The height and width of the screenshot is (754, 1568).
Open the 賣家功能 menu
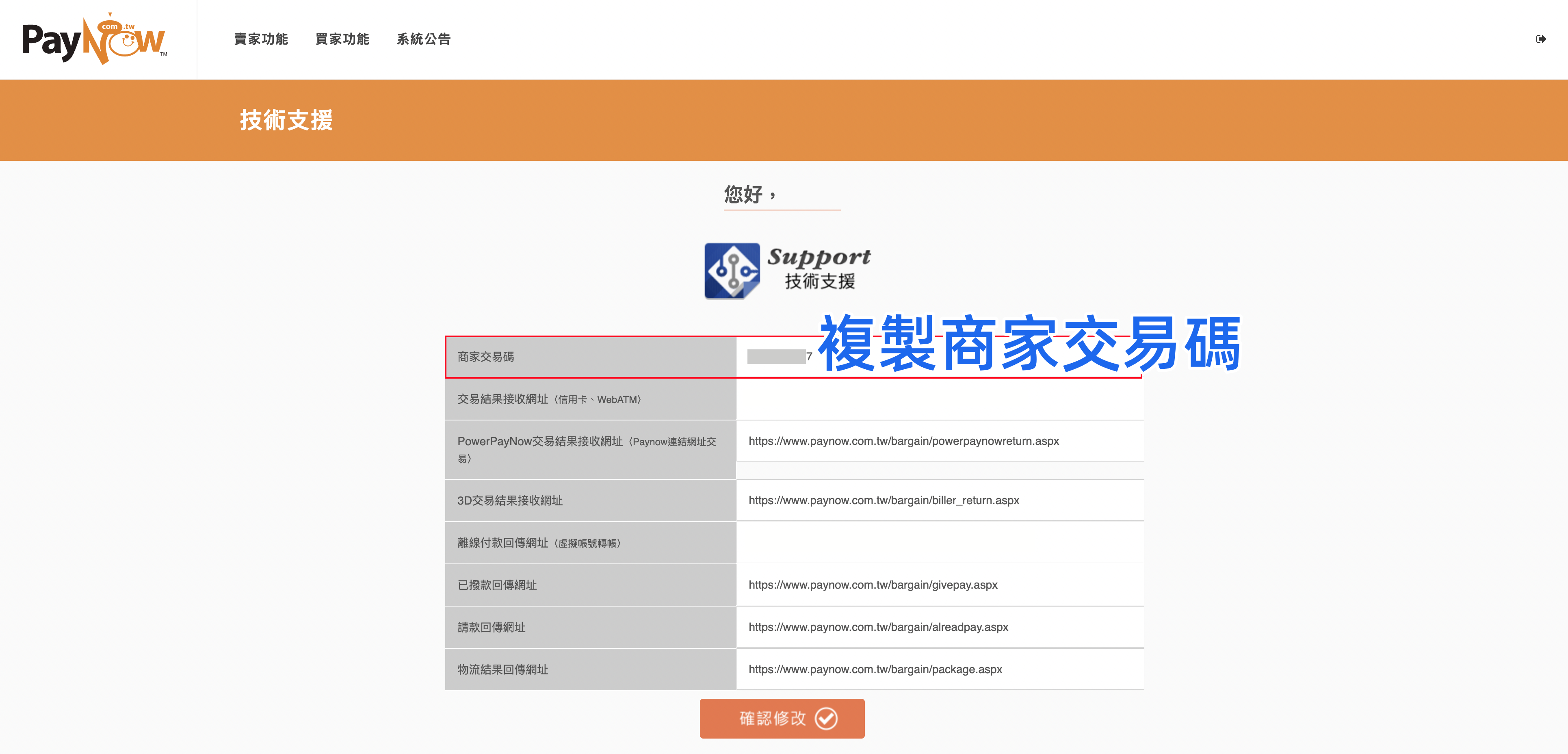pyautogui.click(x=261, y=39)
